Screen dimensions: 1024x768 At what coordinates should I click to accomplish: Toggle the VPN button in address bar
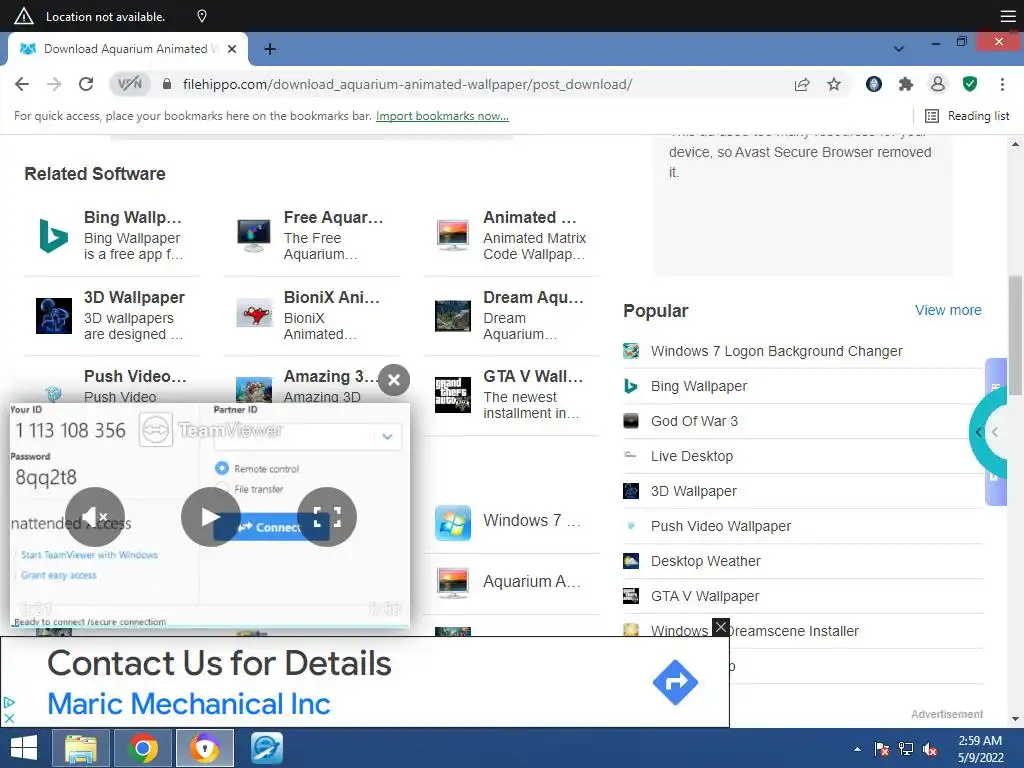(x=129, y=84)
